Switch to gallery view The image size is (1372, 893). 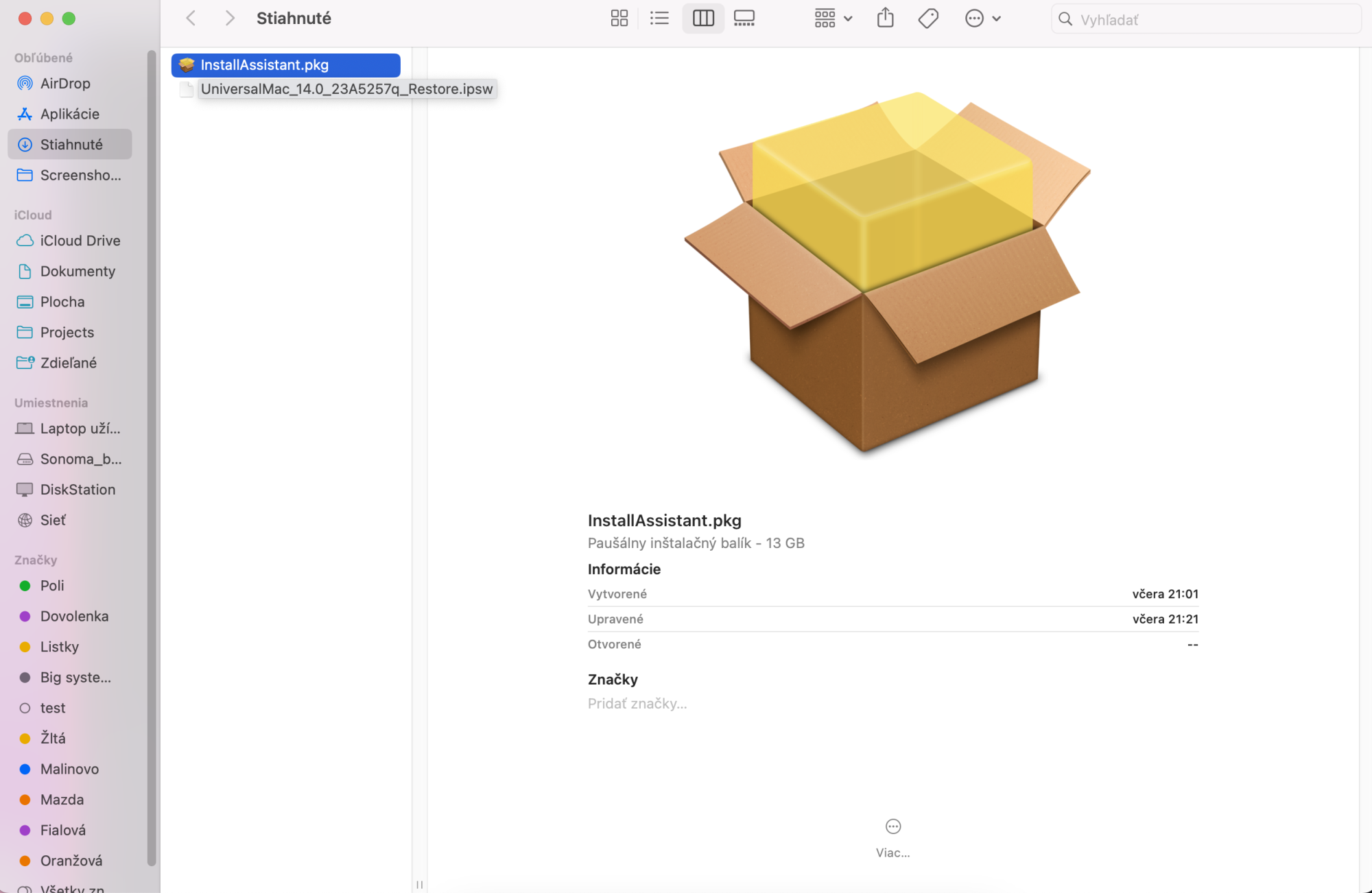tap(744, 19)
